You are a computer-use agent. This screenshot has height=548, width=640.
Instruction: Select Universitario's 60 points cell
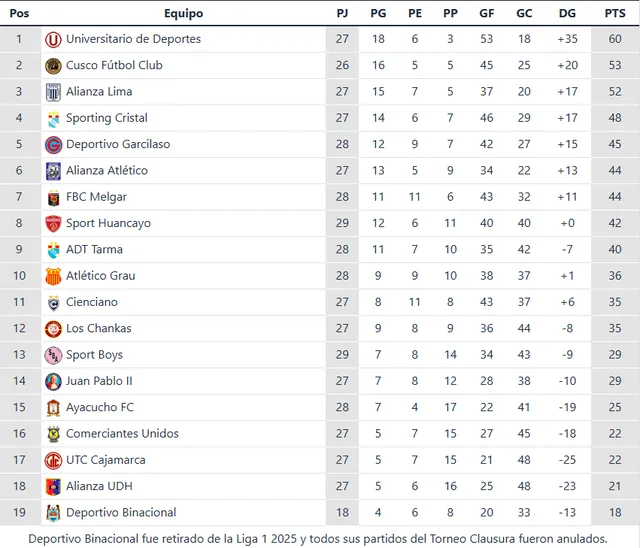point(615,39)
